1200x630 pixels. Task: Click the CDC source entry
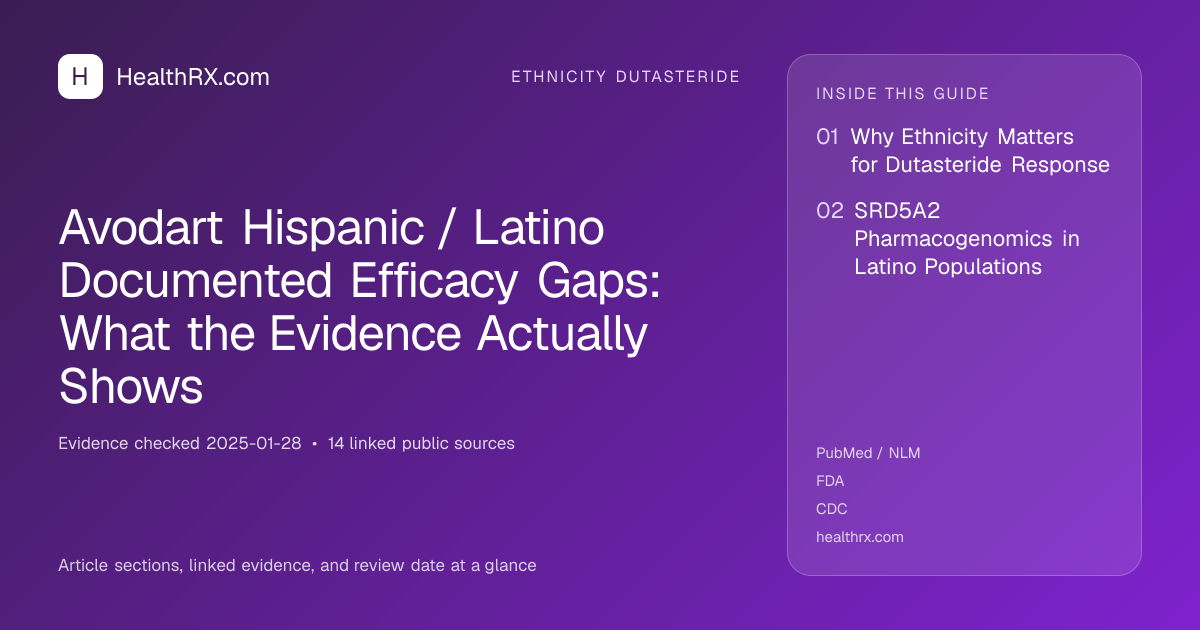tap(832, 509)
